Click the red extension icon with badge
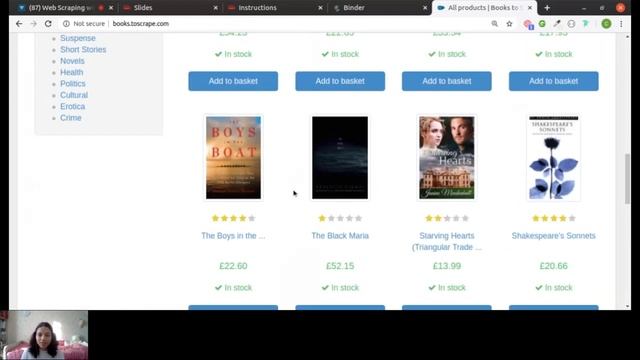Image resolution: width=640 pixels, height=360 pixels. (x=528, y=24)
